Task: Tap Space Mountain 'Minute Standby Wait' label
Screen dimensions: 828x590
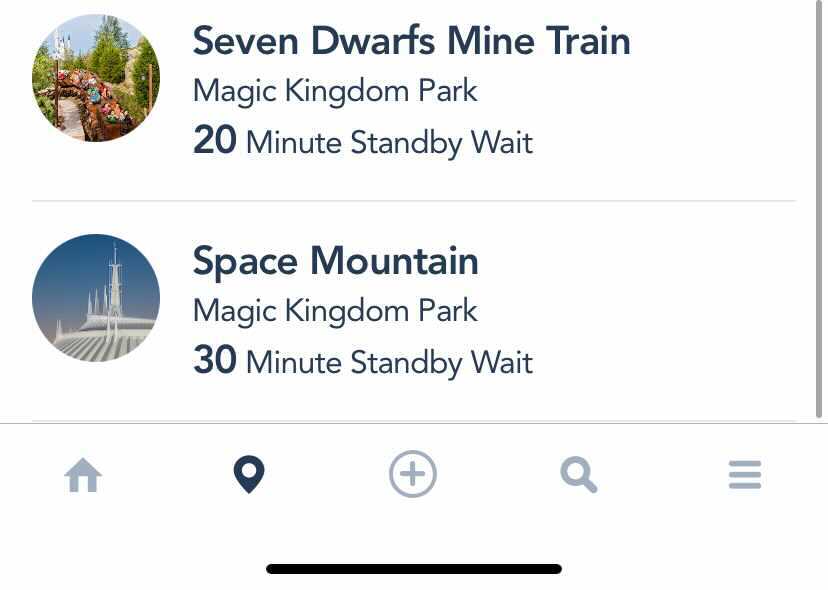Action: [389, 363]
